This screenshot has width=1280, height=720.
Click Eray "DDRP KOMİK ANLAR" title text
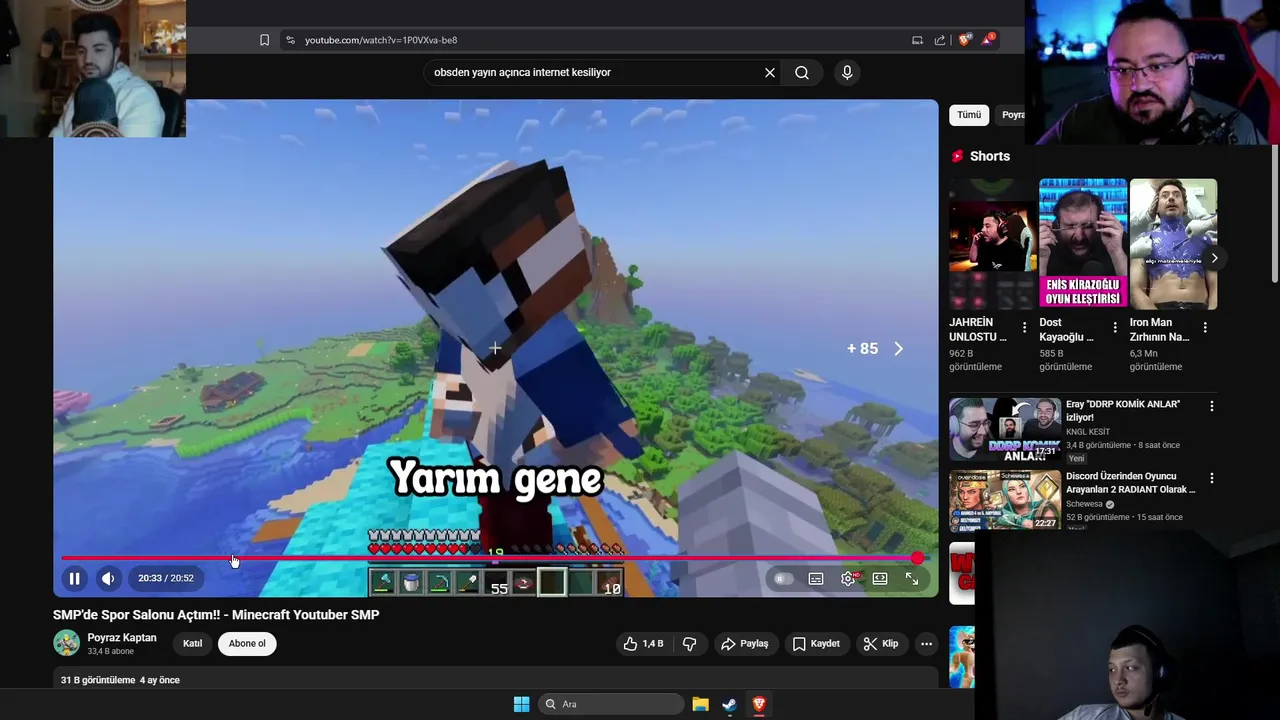(1123, 410)
